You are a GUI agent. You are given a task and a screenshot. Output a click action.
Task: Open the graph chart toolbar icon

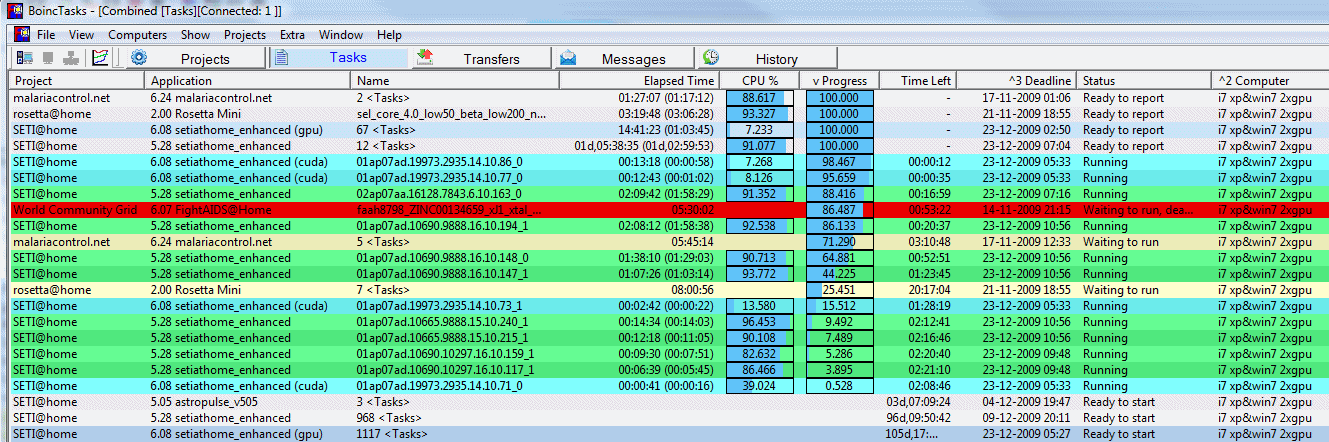[x=100, y=58]
